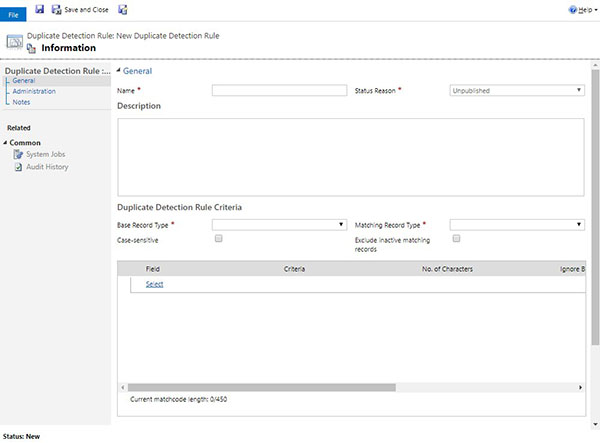Click the Save and New icon
The width and height of the screenshot is (600, 443).
point(122,9)
